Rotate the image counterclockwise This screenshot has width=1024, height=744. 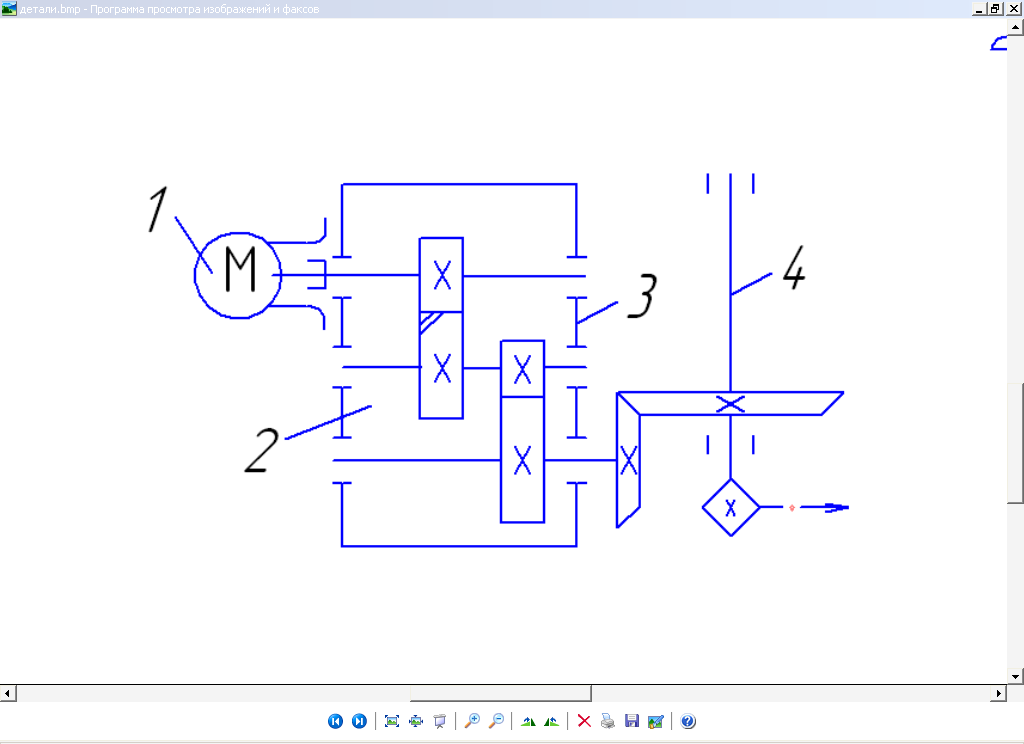pyautogui.click(x=551, y=721)
